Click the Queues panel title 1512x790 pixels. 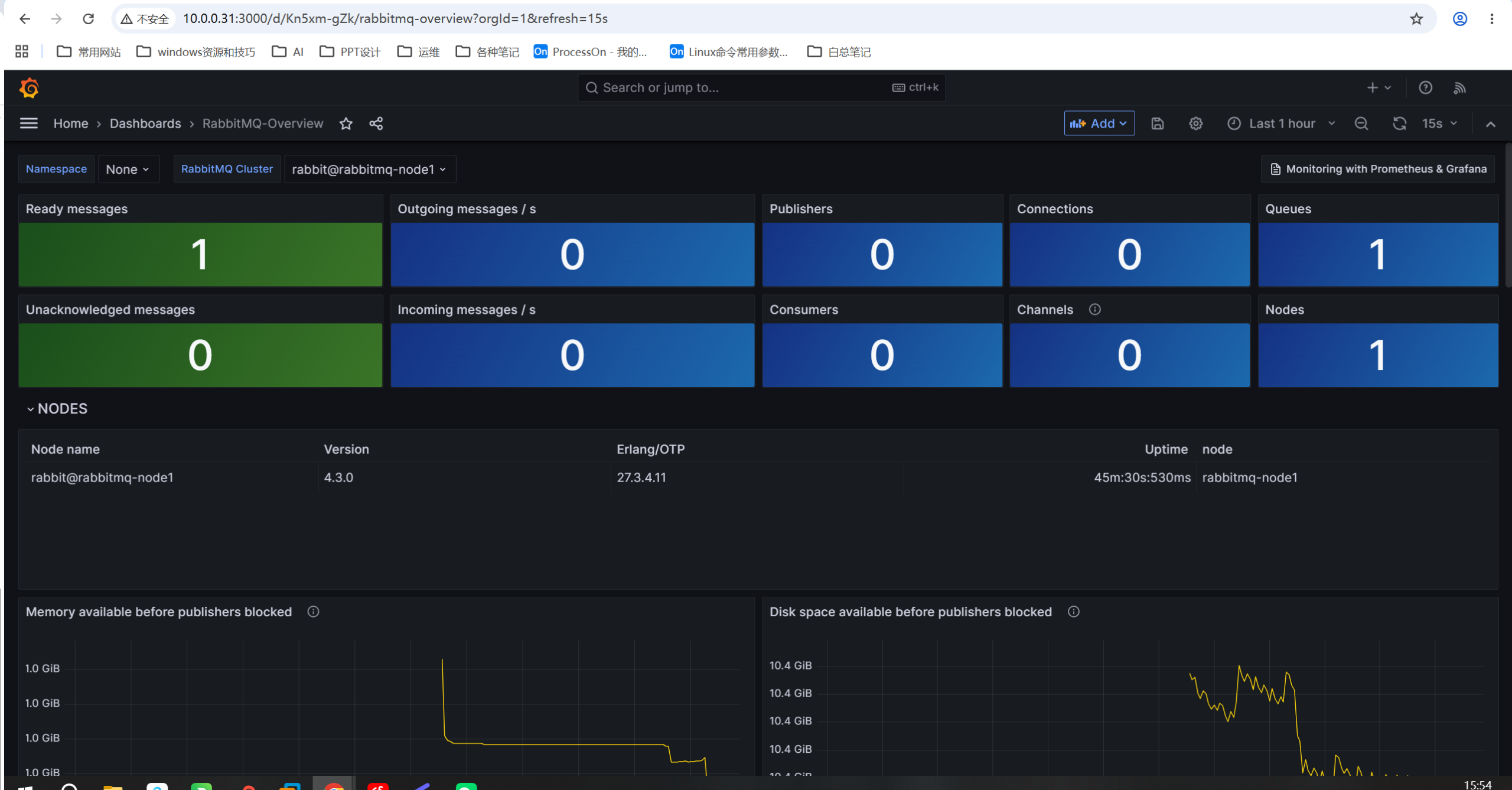[x=1288, y=209]
